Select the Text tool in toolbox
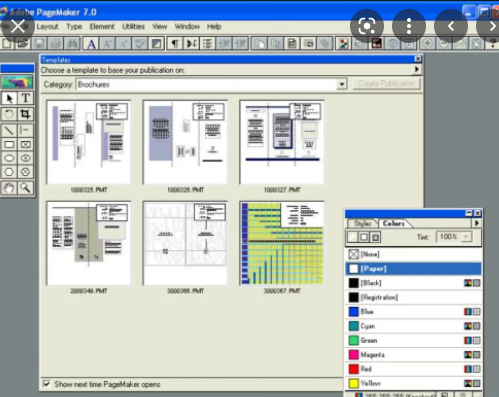 [26, 98]
